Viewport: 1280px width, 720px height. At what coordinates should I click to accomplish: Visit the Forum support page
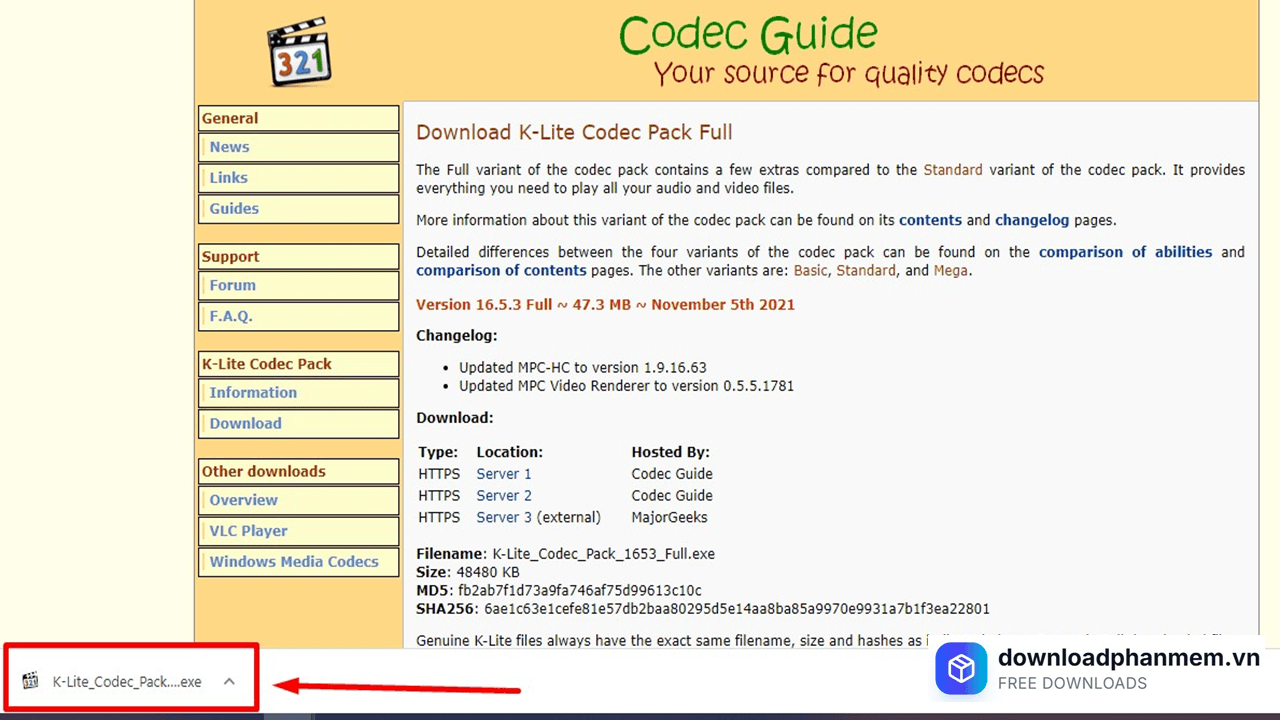click(232, 285)
